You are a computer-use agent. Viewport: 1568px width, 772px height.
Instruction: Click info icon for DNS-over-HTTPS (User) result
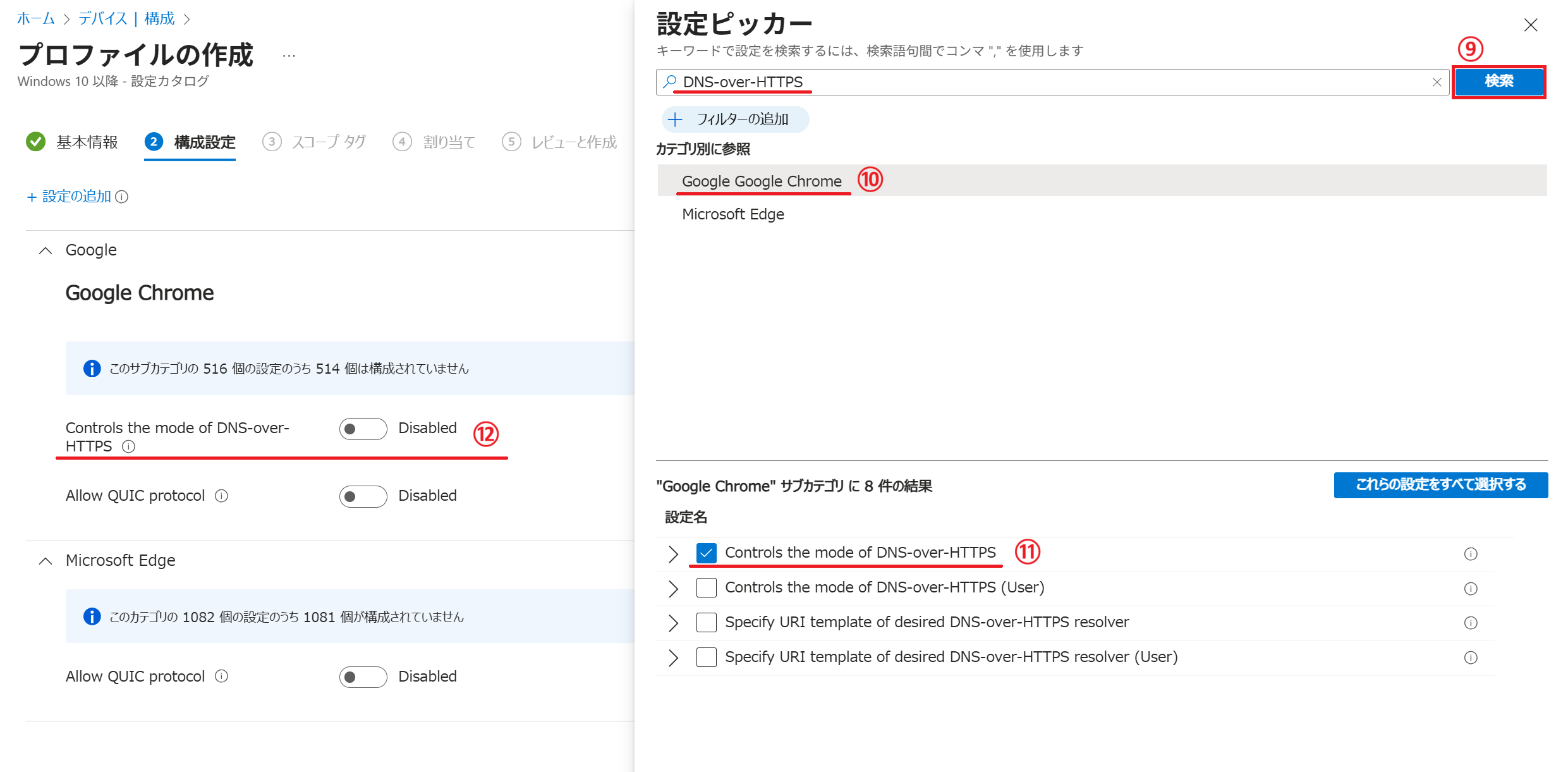pos(1470,589)
